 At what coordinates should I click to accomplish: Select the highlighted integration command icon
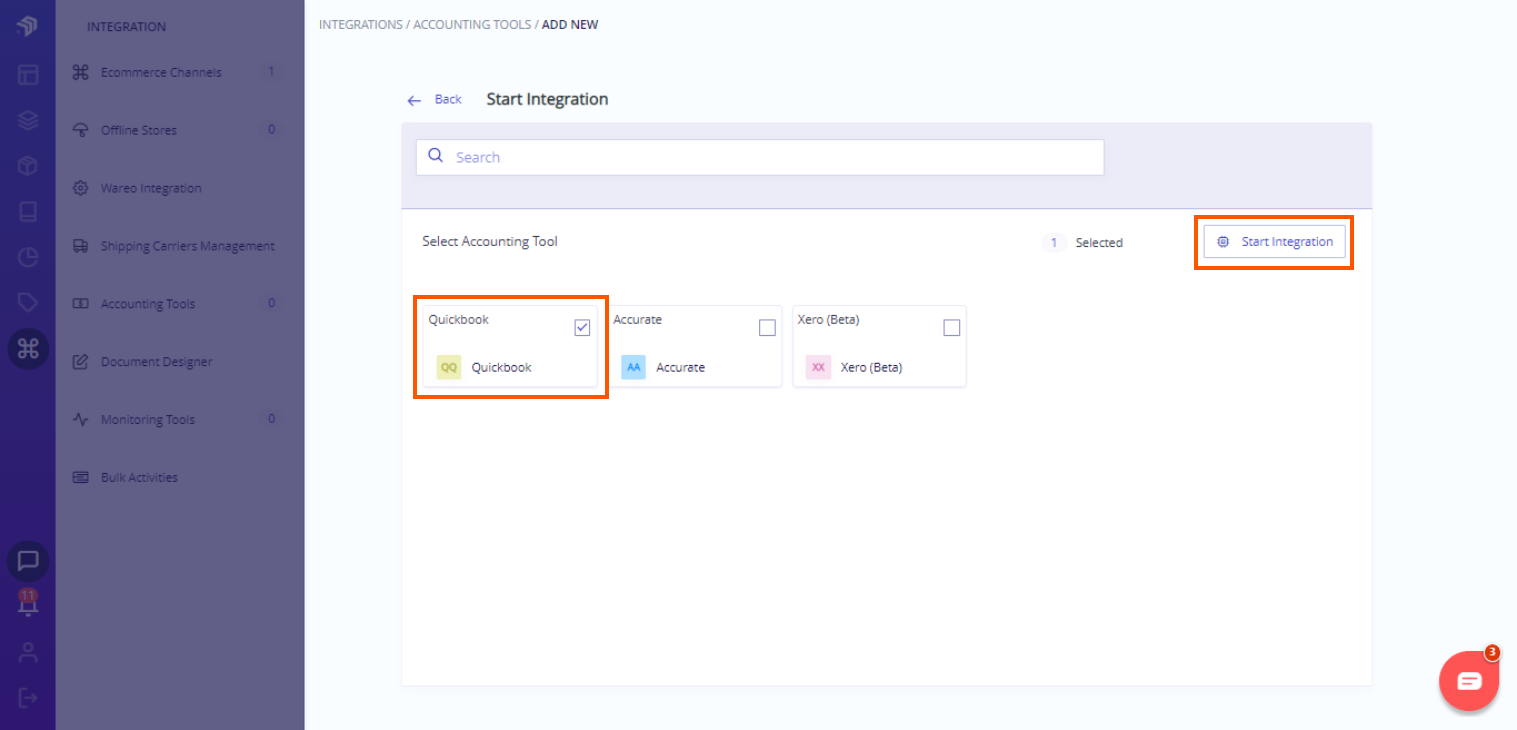[x=28, y=349]
